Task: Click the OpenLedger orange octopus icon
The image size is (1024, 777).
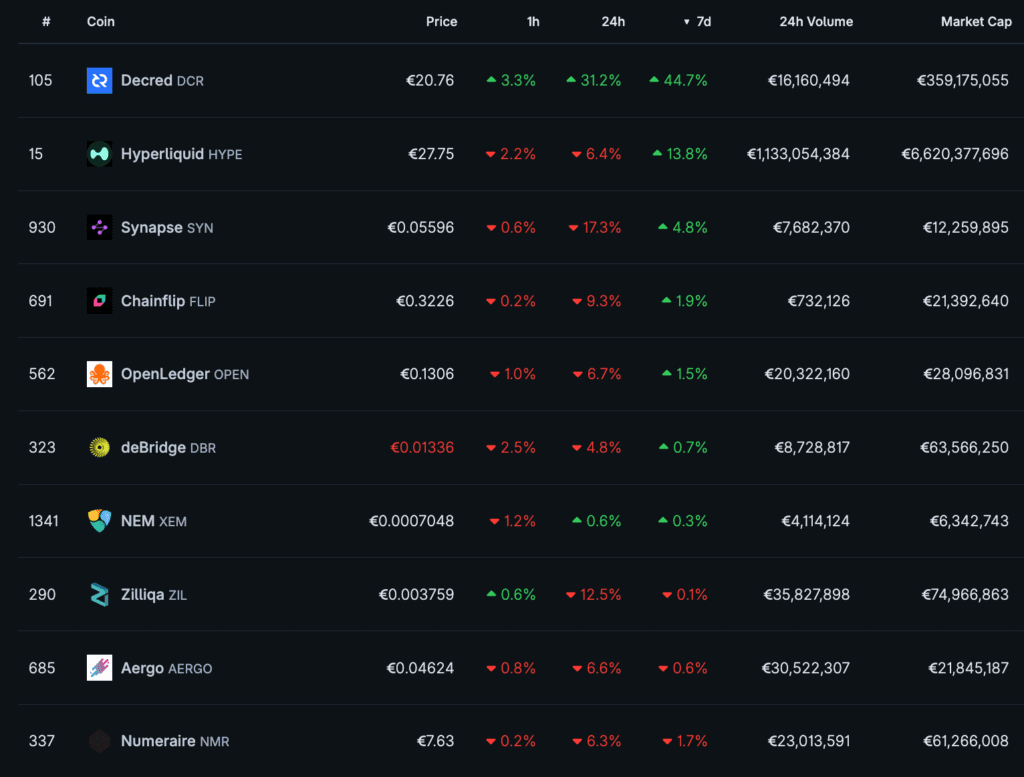Action: tap(99, 374)
